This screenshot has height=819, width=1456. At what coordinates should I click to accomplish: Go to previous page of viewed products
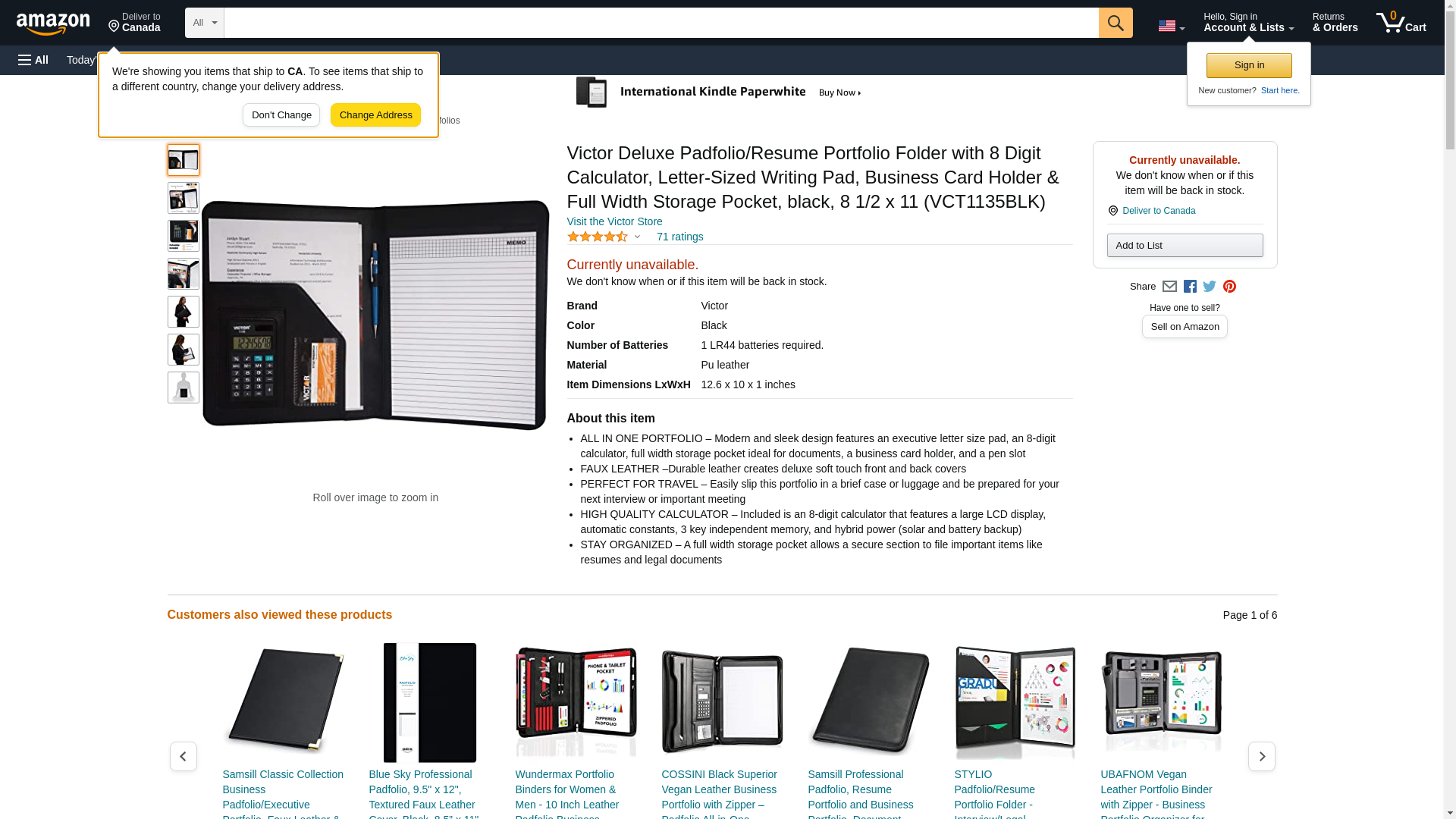click(183, 757)
